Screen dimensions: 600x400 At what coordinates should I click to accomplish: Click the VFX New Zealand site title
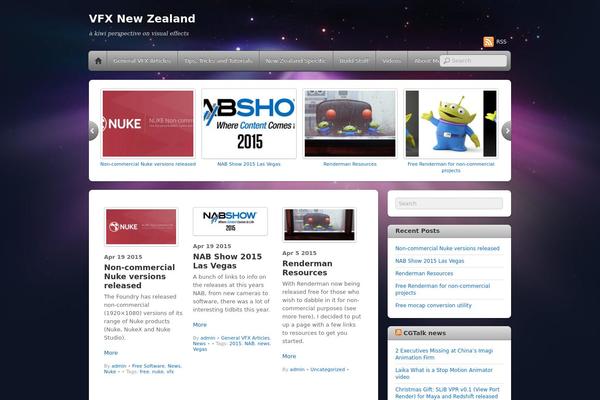(142, 18)
